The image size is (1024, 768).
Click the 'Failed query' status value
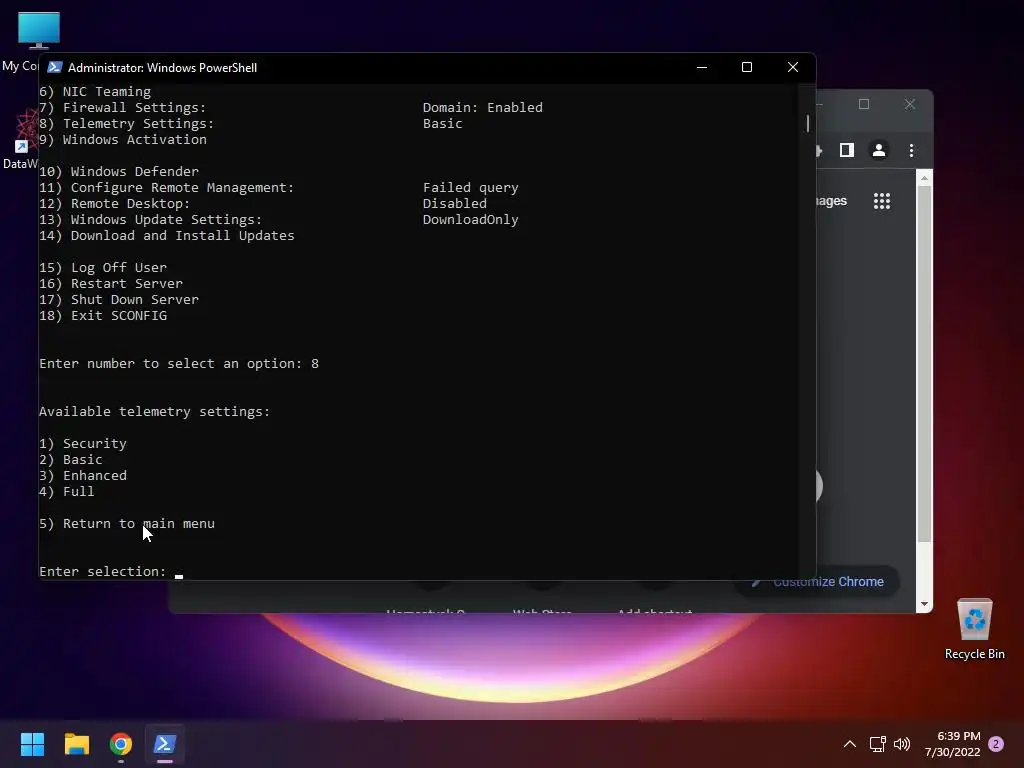tap(470, 187)
